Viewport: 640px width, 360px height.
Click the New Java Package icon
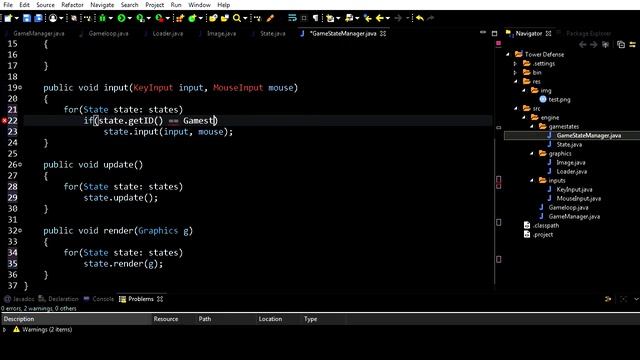(180, 18)
